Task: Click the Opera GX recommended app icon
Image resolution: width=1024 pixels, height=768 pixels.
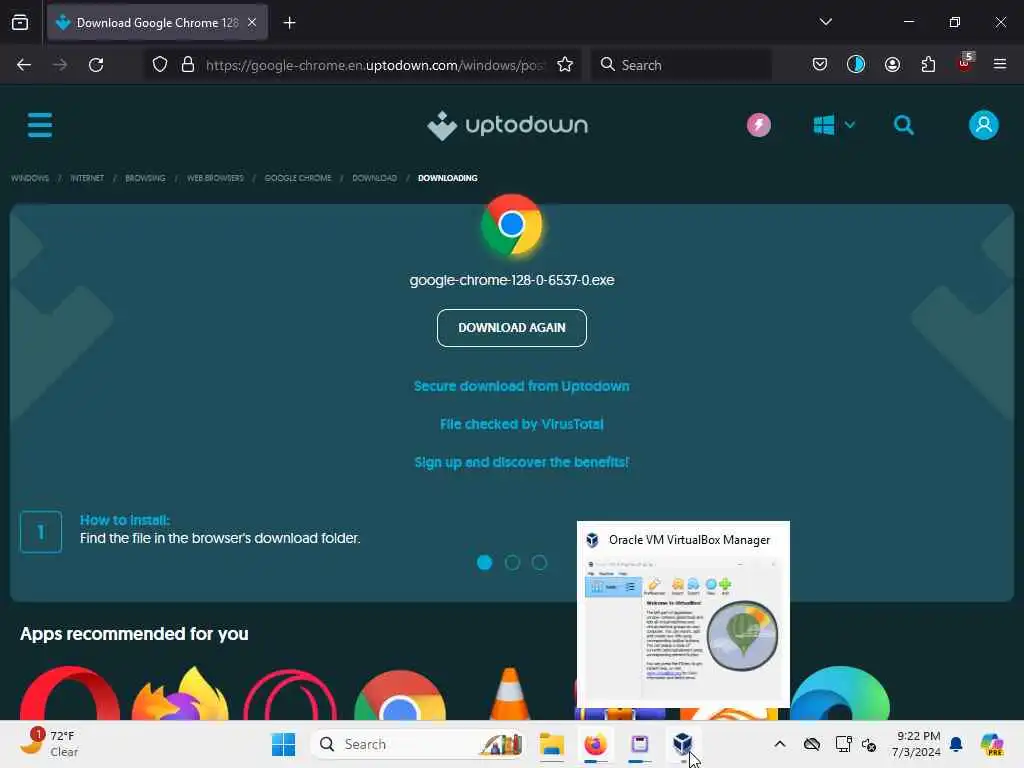Action: [x=290, y=695]
